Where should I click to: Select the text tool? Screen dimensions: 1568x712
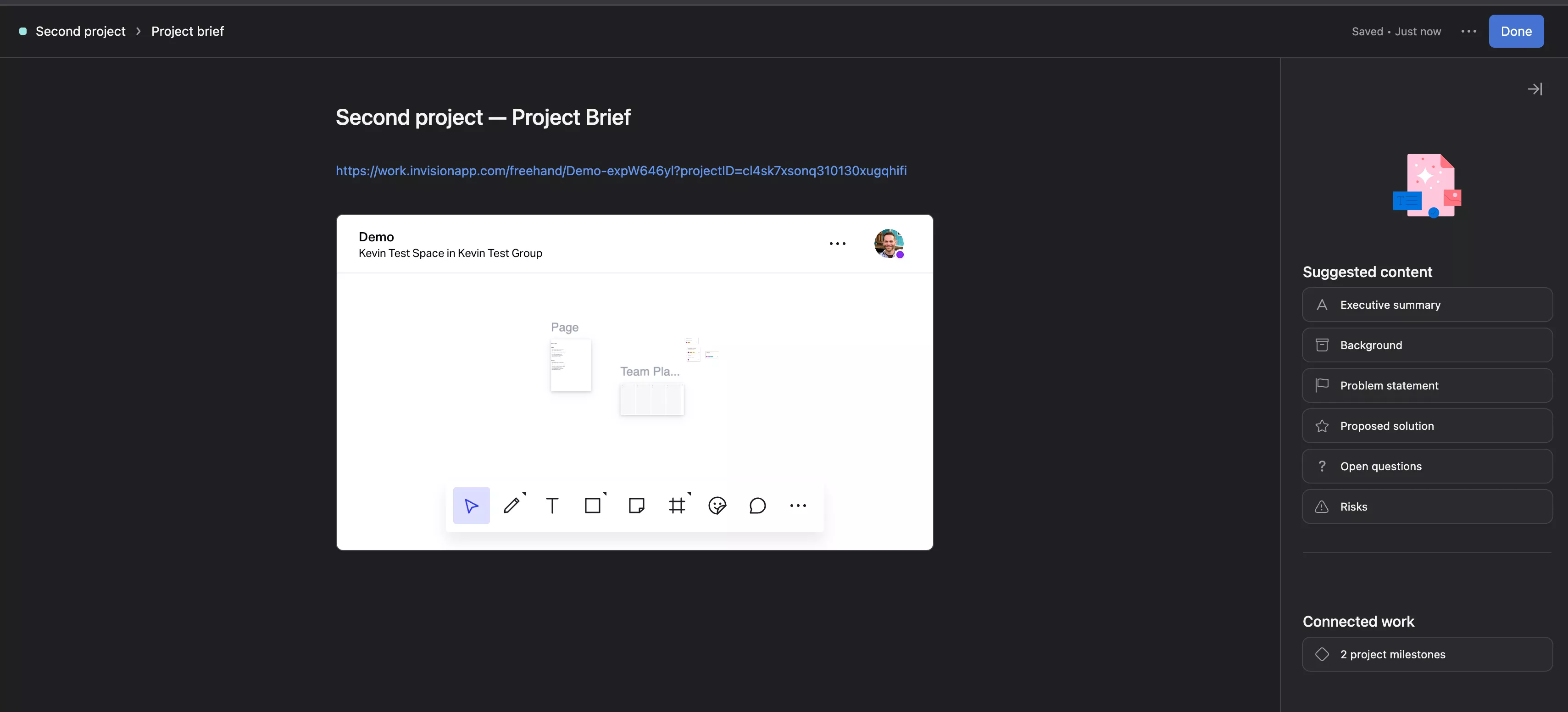pyautogui.click(x=552, y=505)
